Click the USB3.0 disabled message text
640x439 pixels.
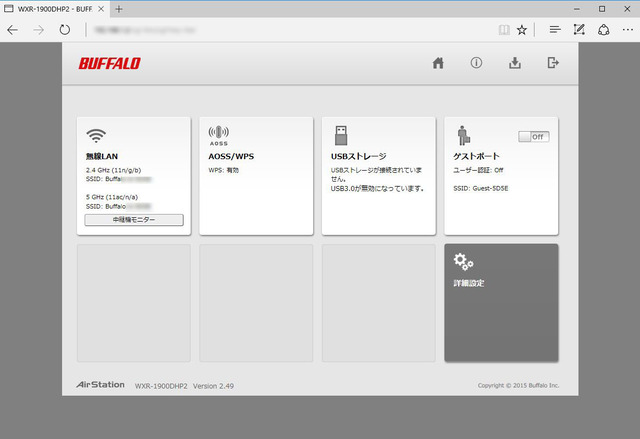[378, 188]
